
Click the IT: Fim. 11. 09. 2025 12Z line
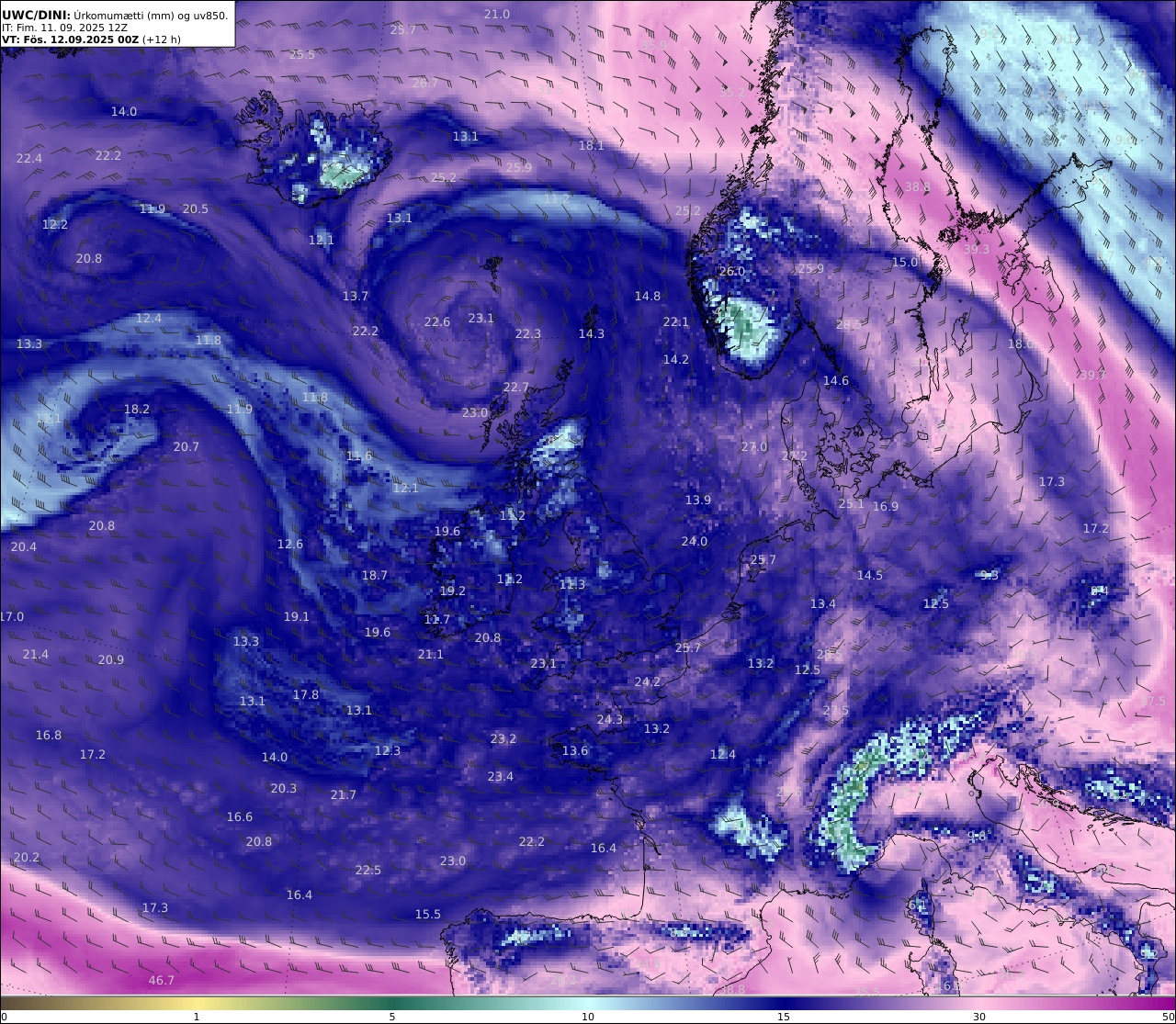point(64,28)
